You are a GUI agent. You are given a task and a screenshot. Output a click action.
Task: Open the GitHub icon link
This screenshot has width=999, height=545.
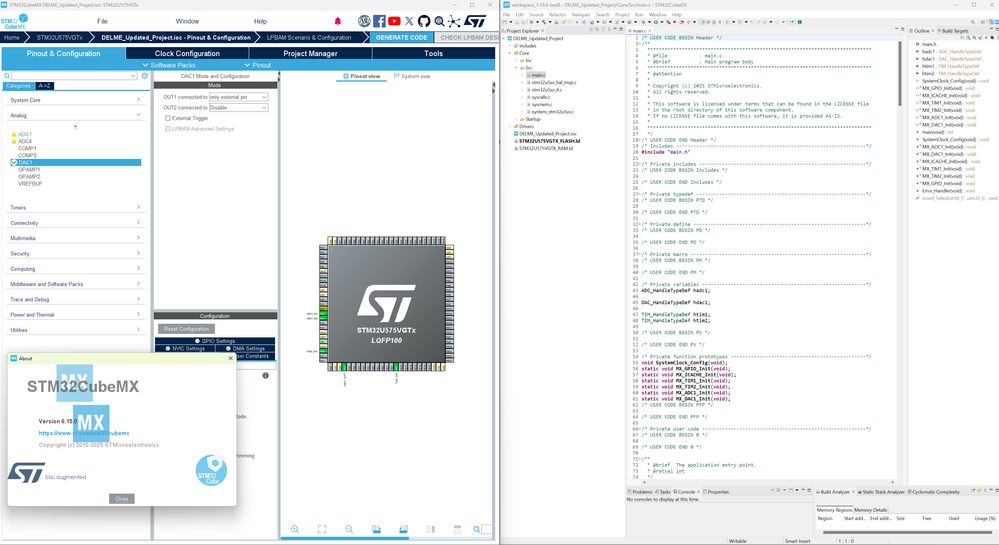click(x=423, y=21)
